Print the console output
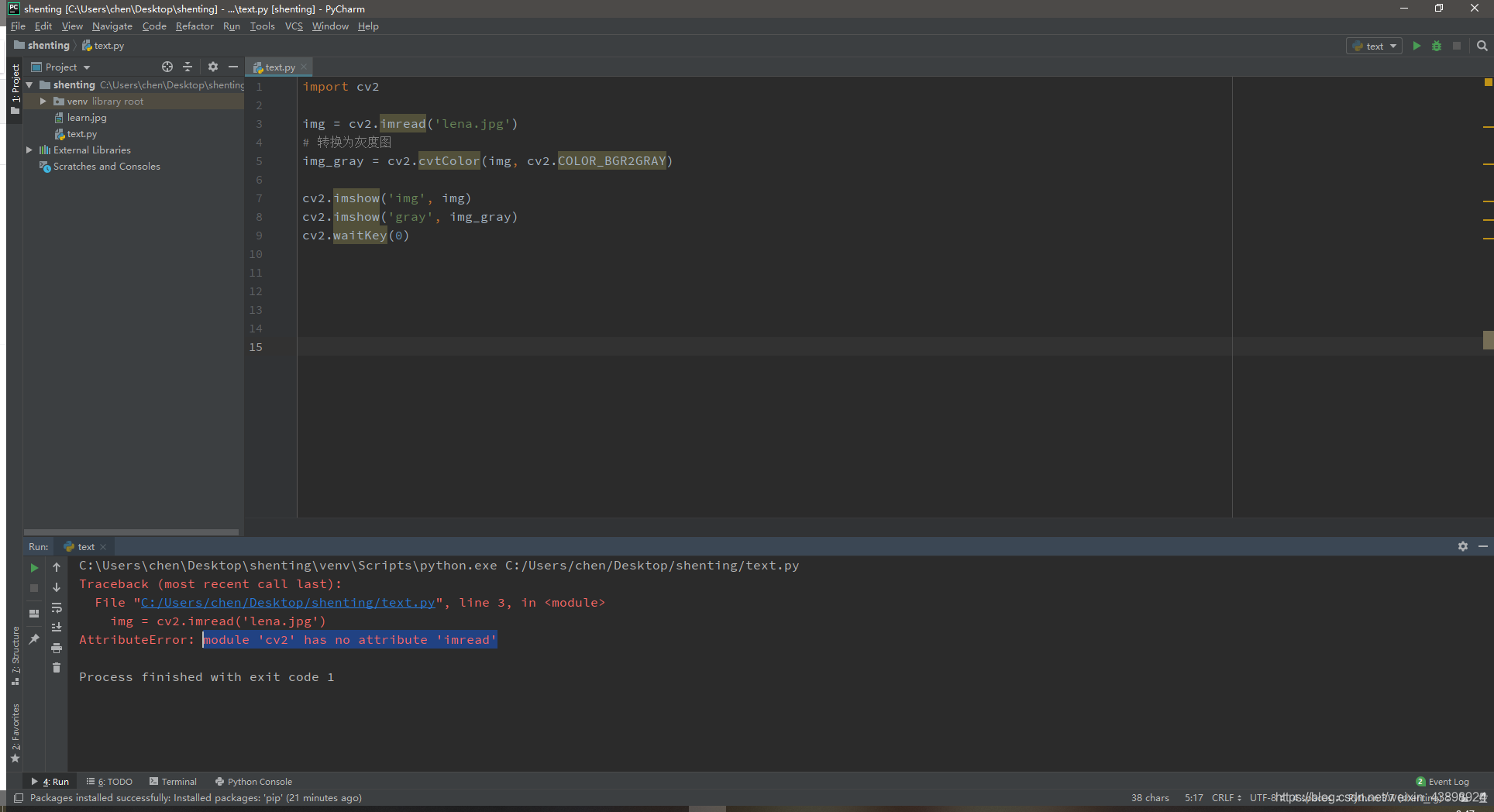Screen dimensions: 1494x812 coord(57,648)
